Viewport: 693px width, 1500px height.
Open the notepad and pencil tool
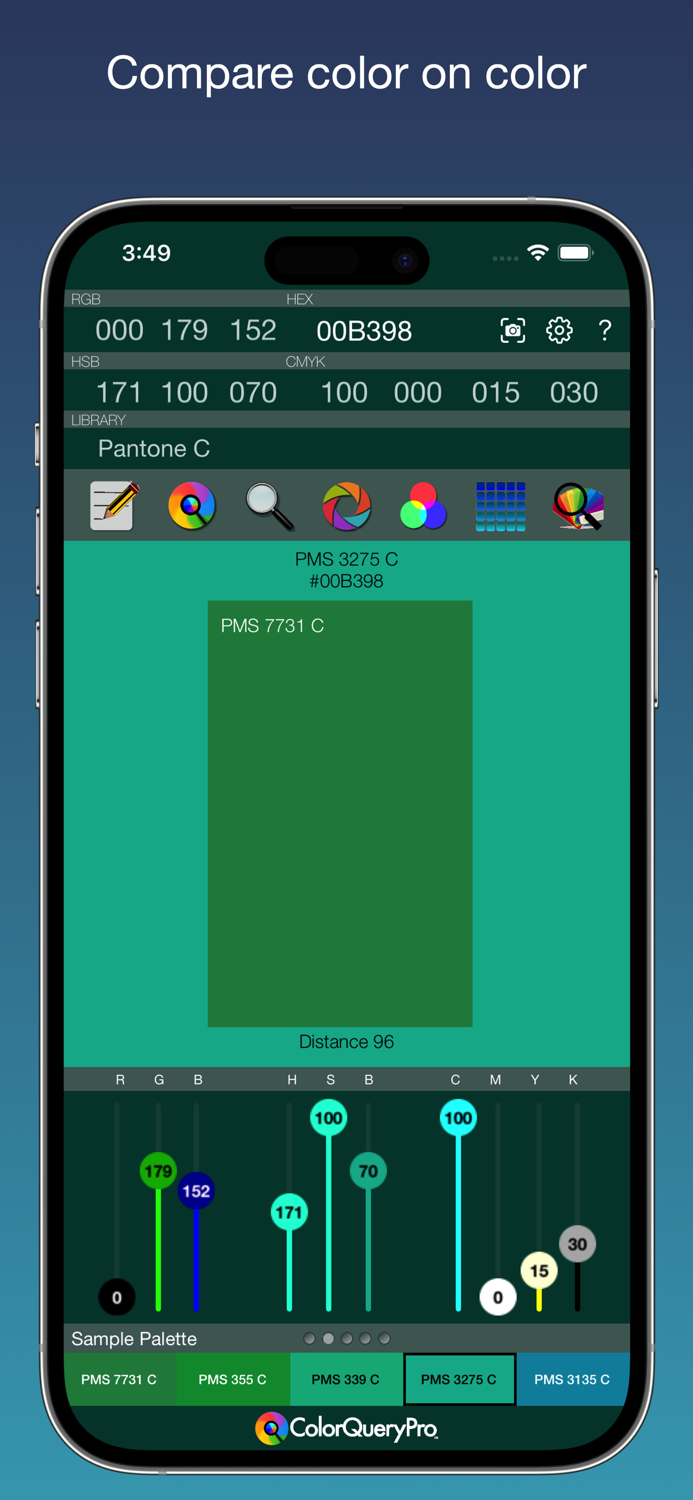tap(114, 505)
